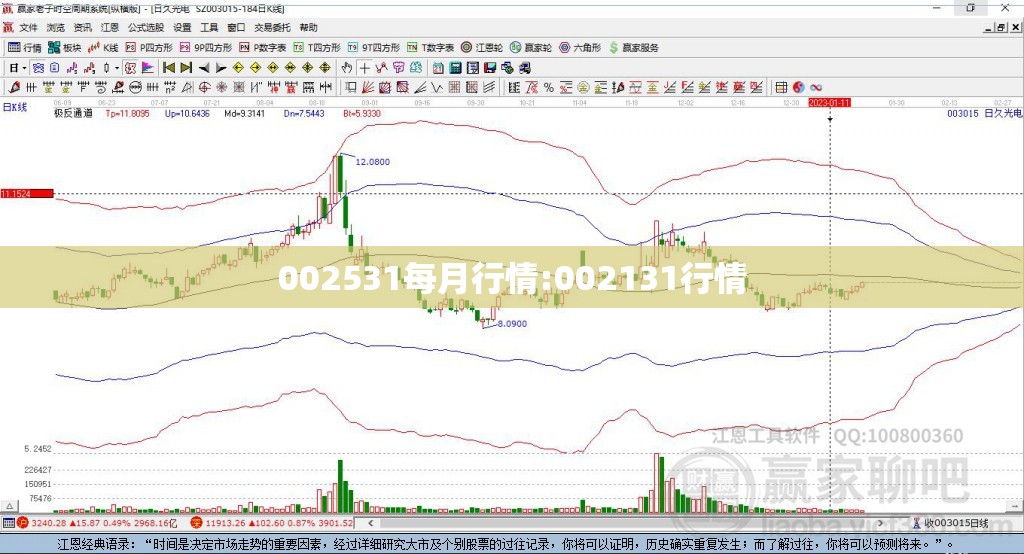Image resolution: width=1024 pixels, height=554 pixels.
Task: Click the 2023-01-11 date marker
Action: 829,103
